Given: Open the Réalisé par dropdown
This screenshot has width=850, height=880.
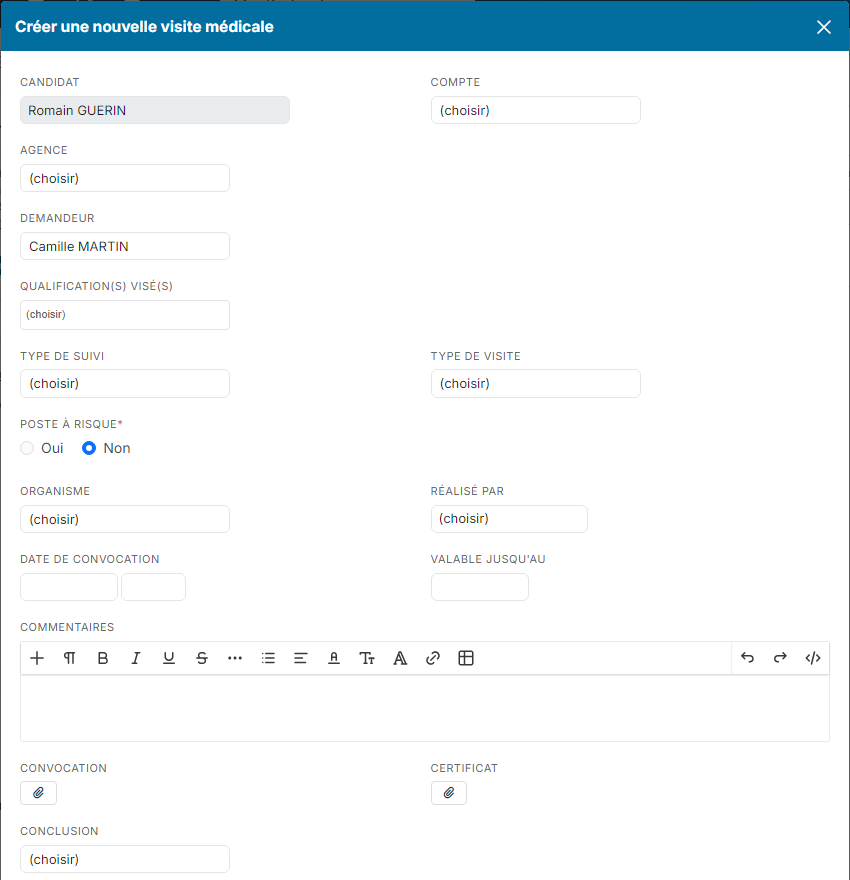Looking at the screenshot, I should click(x=509, y=519).
